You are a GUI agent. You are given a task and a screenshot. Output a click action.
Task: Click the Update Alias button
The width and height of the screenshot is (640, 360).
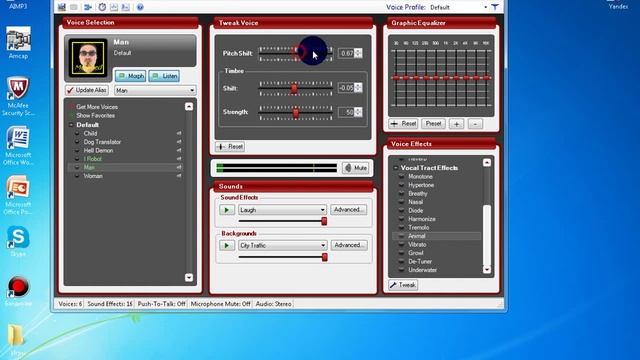point(87,90)
